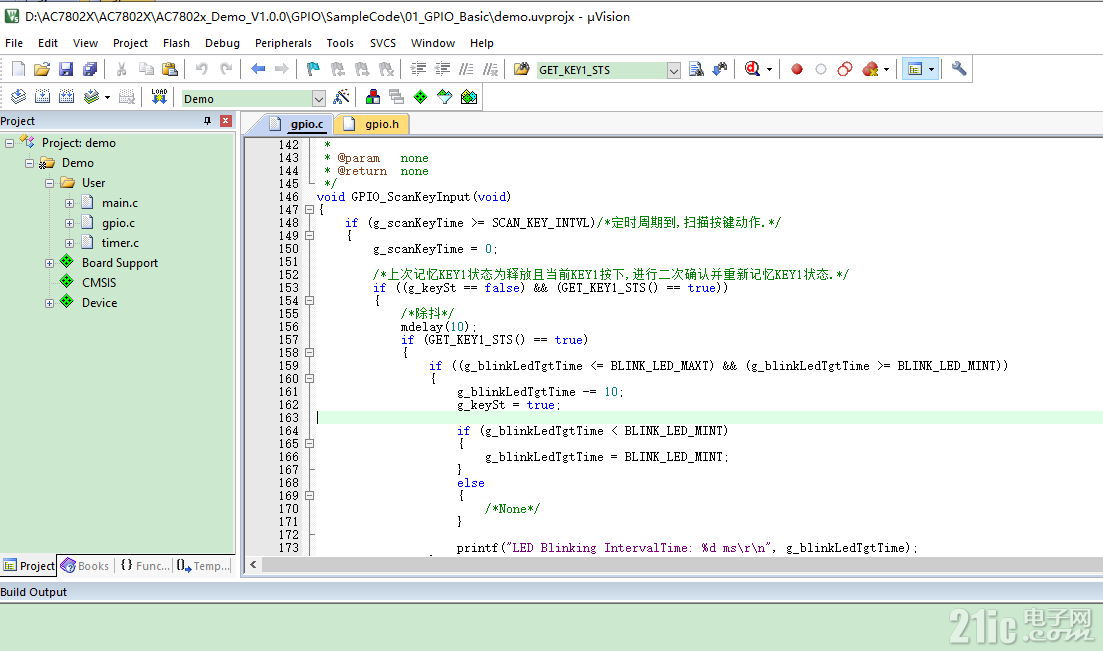1103x651 pixels.
Task: Expand the Board Support group
Action: tap(49, 263)
